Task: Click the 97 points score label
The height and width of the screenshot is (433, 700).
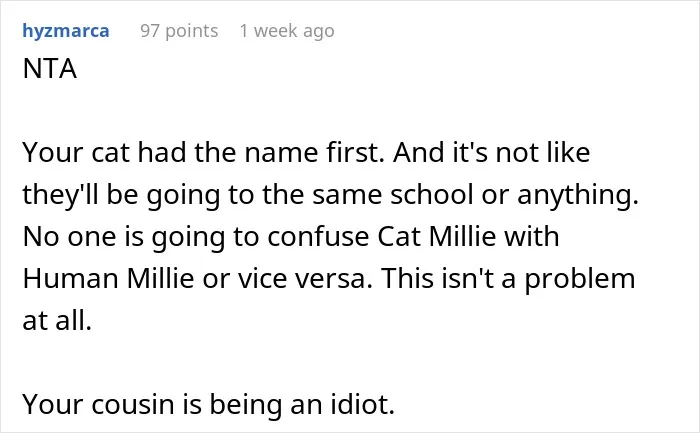Action: click(x=179, y=31)
